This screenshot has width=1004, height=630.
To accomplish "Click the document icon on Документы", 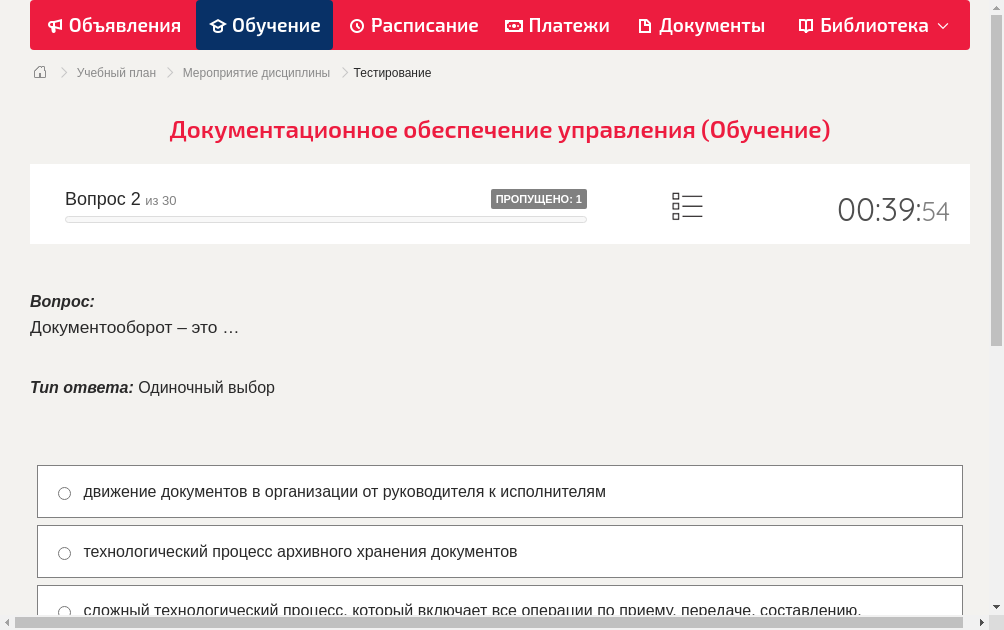I will point(648,25).
